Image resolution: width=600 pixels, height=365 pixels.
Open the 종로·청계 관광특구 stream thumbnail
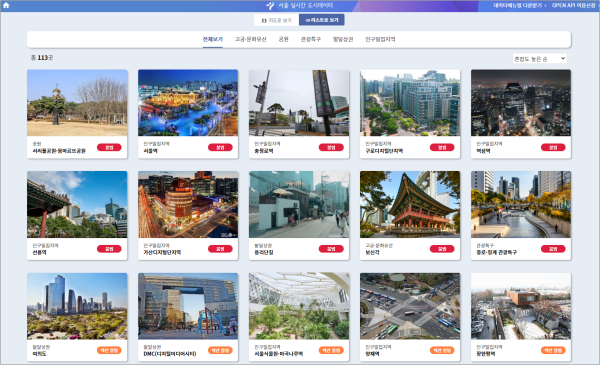pyautogui.click(x=521, y=204)
